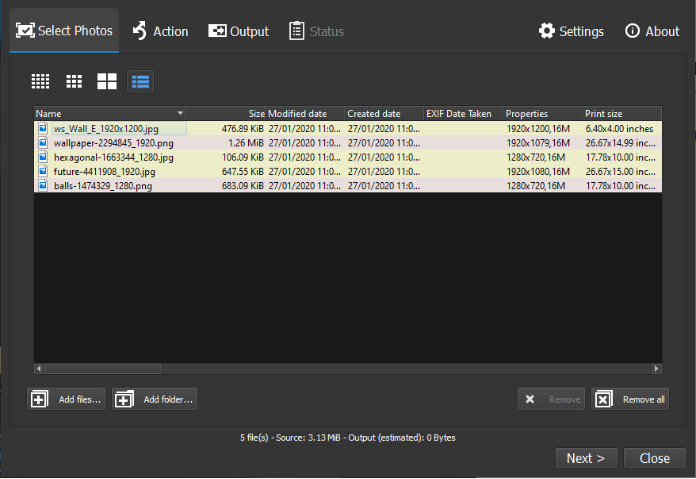Select the details list view icon
Viewport: 696px width, 479px height.
[140, 81]
